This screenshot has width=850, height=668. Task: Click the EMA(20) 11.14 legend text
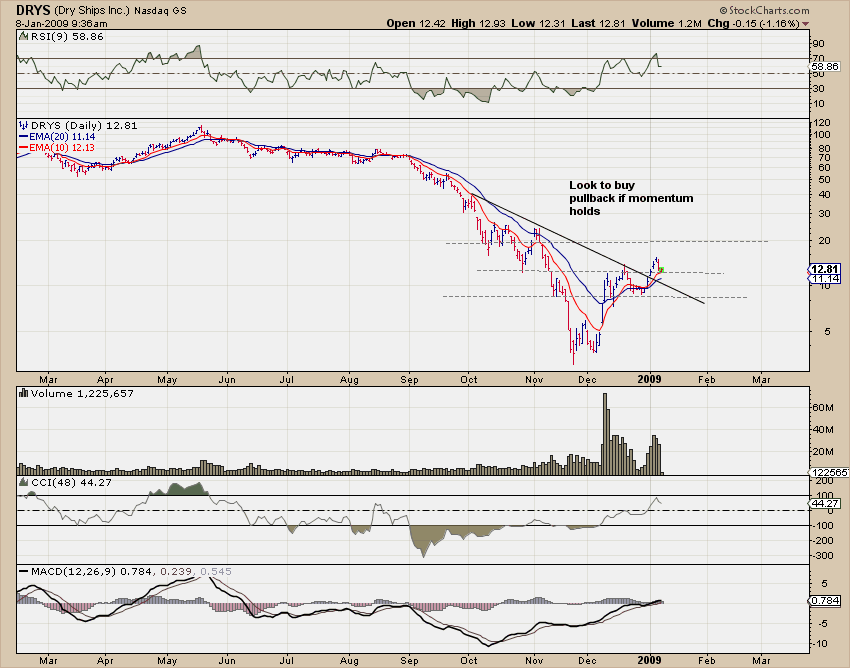pyautogui.click(x=62, y=137)
